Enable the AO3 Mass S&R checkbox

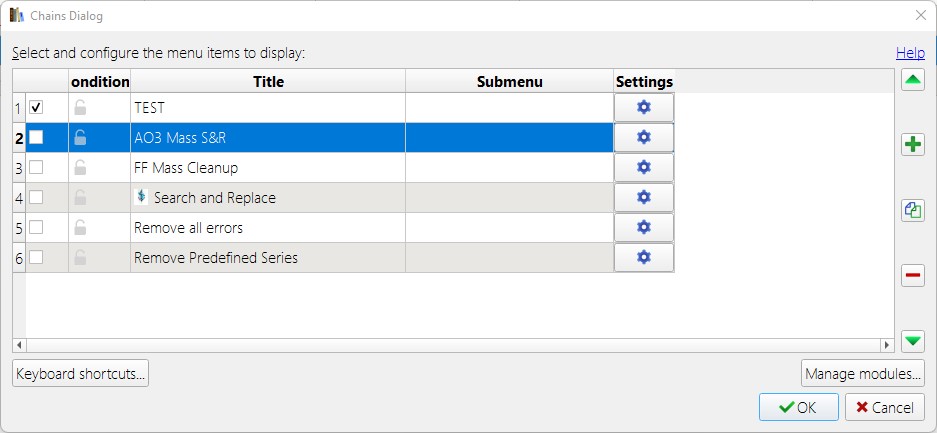click(x=36, y=137)
